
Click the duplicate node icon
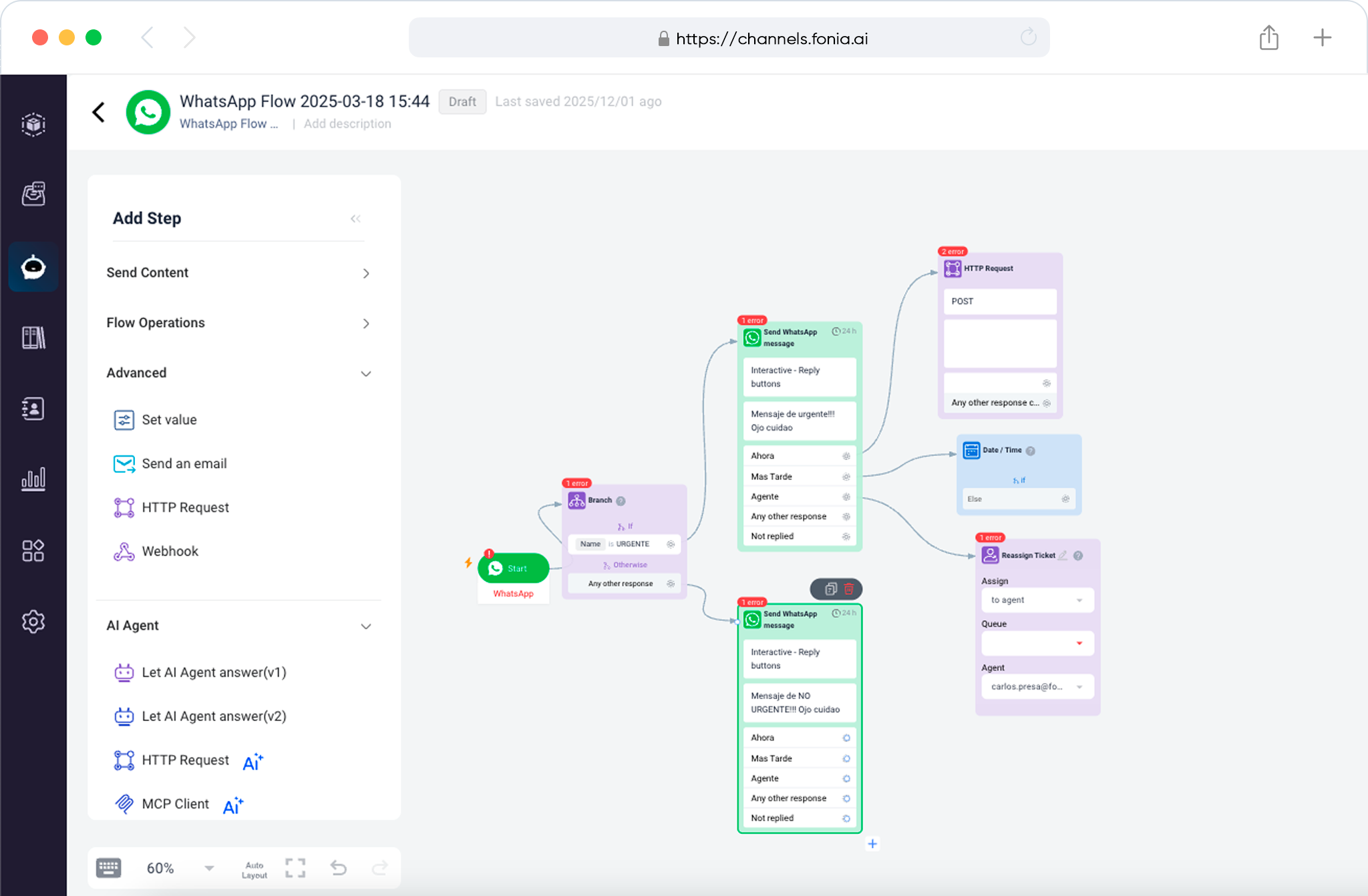(830, 589)
